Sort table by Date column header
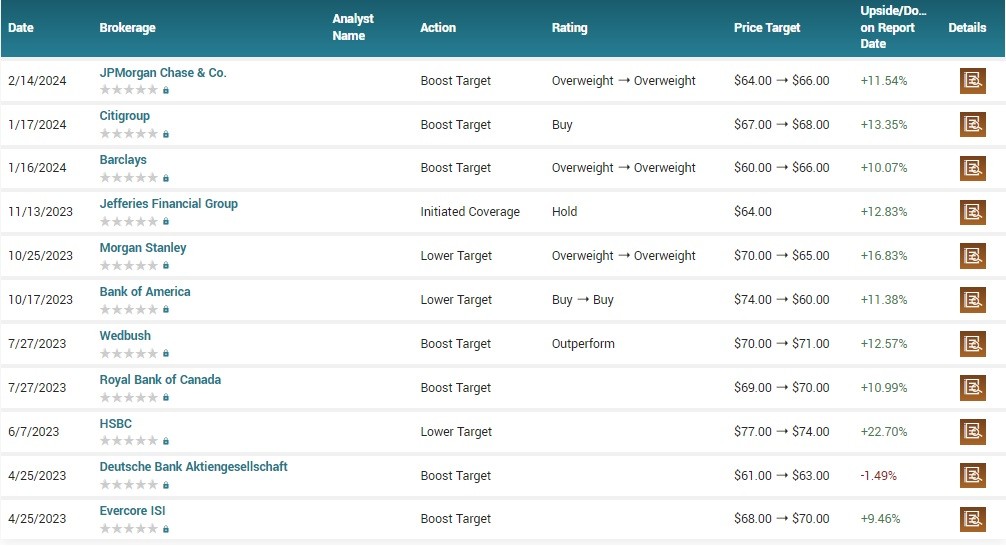 point(21,28)
